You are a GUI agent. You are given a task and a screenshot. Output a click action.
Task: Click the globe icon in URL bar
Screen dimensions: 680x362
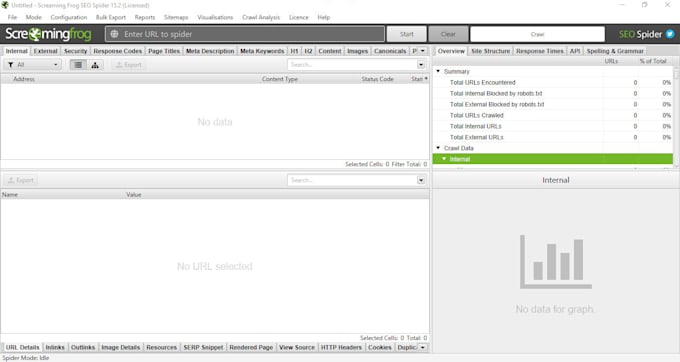114,34
